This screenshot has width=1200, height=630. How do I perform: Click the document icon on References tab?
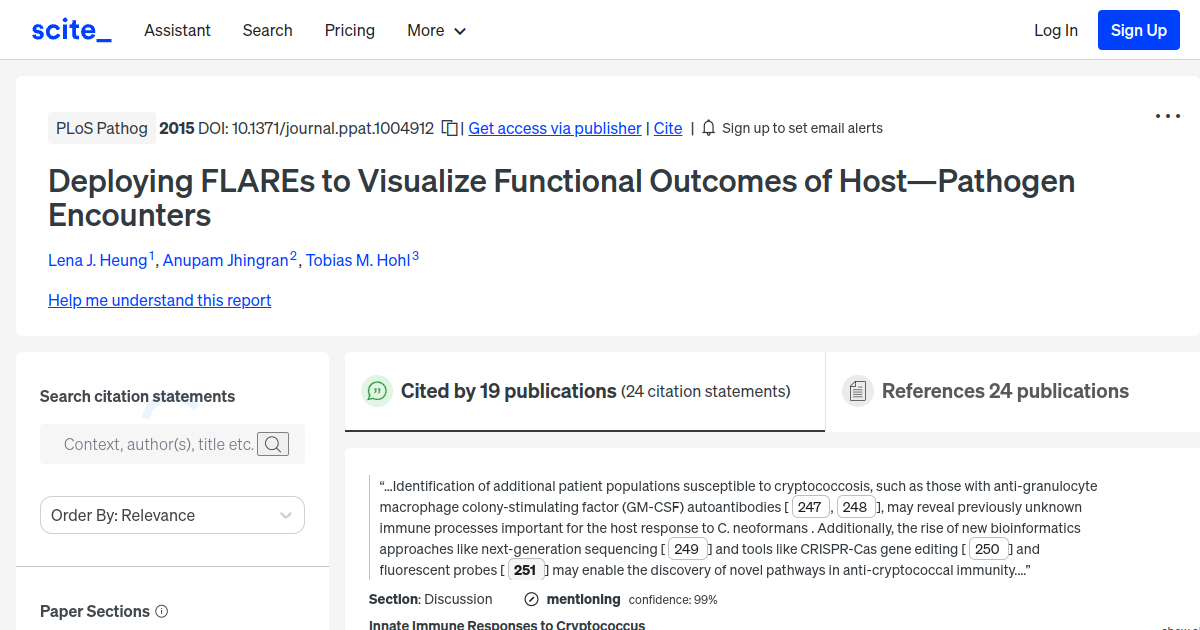coord(858,390)
